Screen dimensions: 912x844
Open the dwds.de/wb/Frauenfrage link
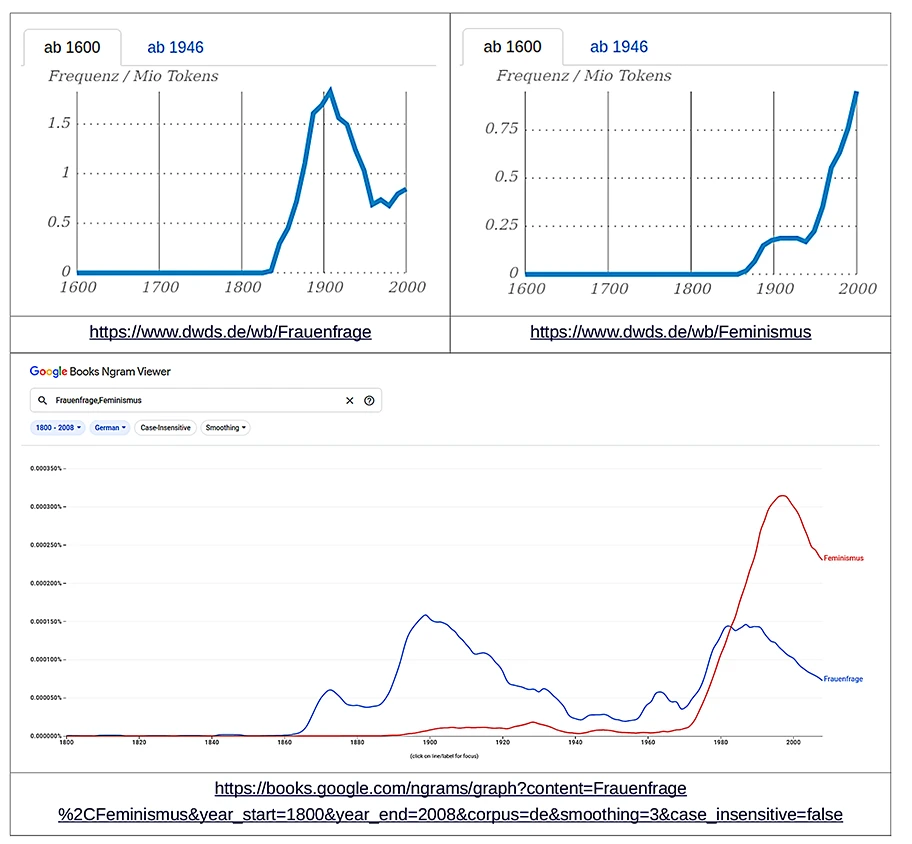230,332
